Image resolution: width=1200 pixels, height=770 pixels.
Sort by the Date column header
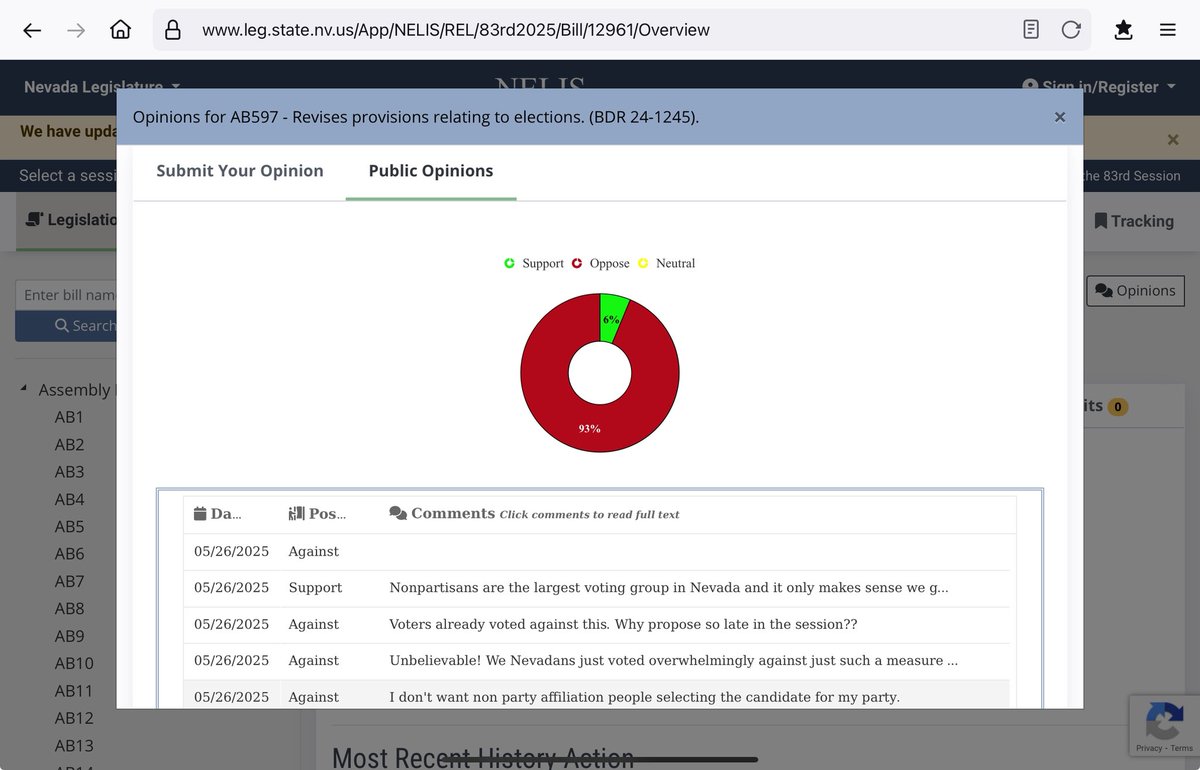pyautogui.click(x=218, y=514)
